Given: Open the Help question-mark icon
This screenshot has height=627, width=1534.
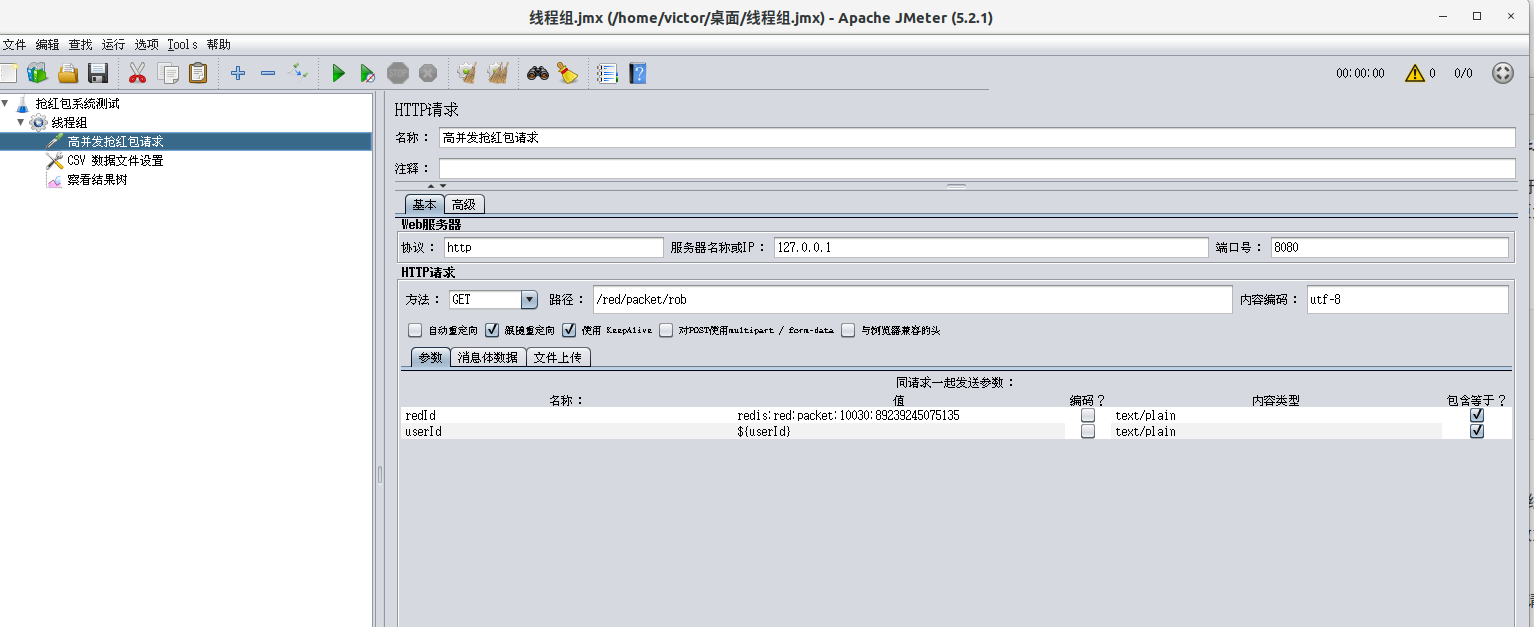Looking at the screenshot, I should 638,73.
